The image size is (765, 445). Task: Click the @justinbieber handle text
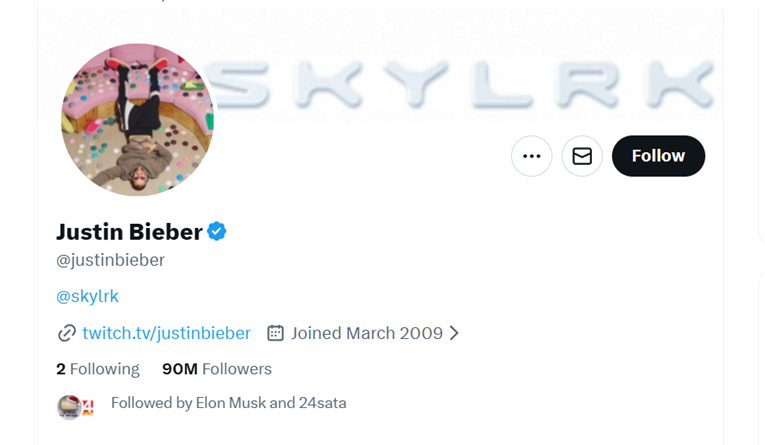point(110,260)
